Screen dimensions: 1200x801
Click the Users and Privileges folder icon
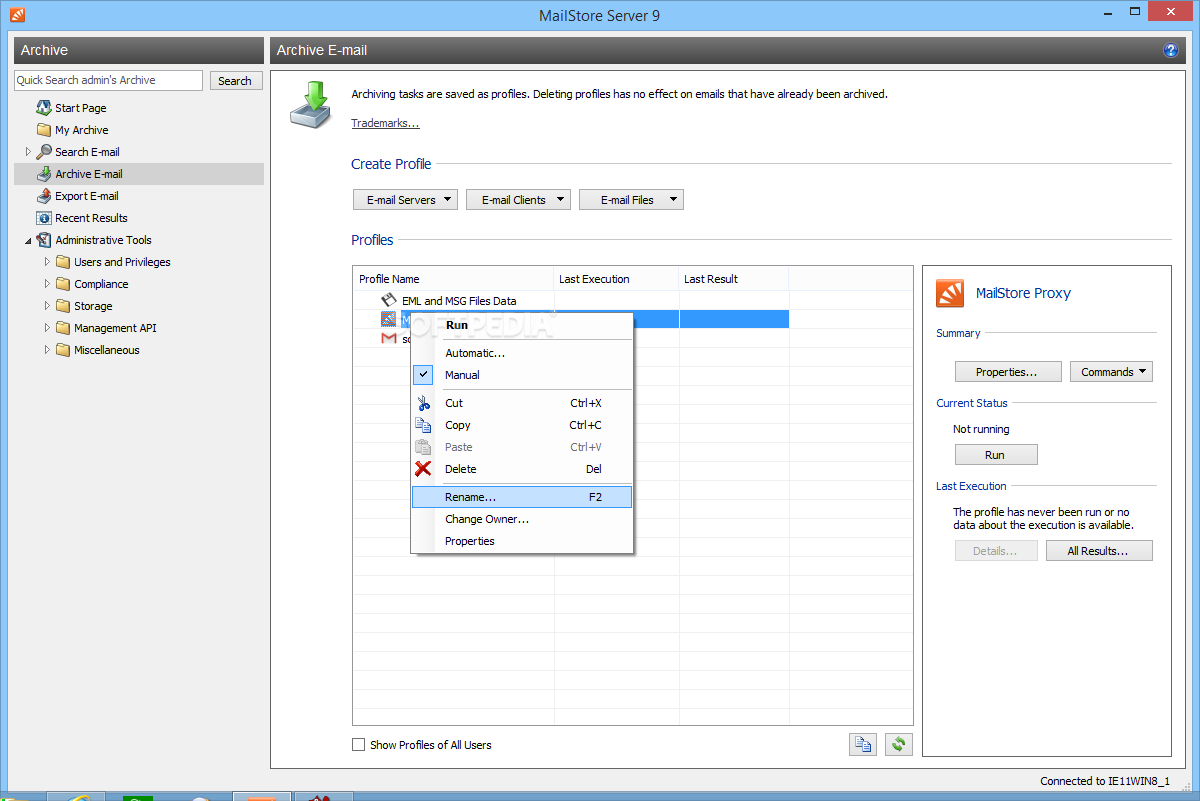tap(63, 262)
